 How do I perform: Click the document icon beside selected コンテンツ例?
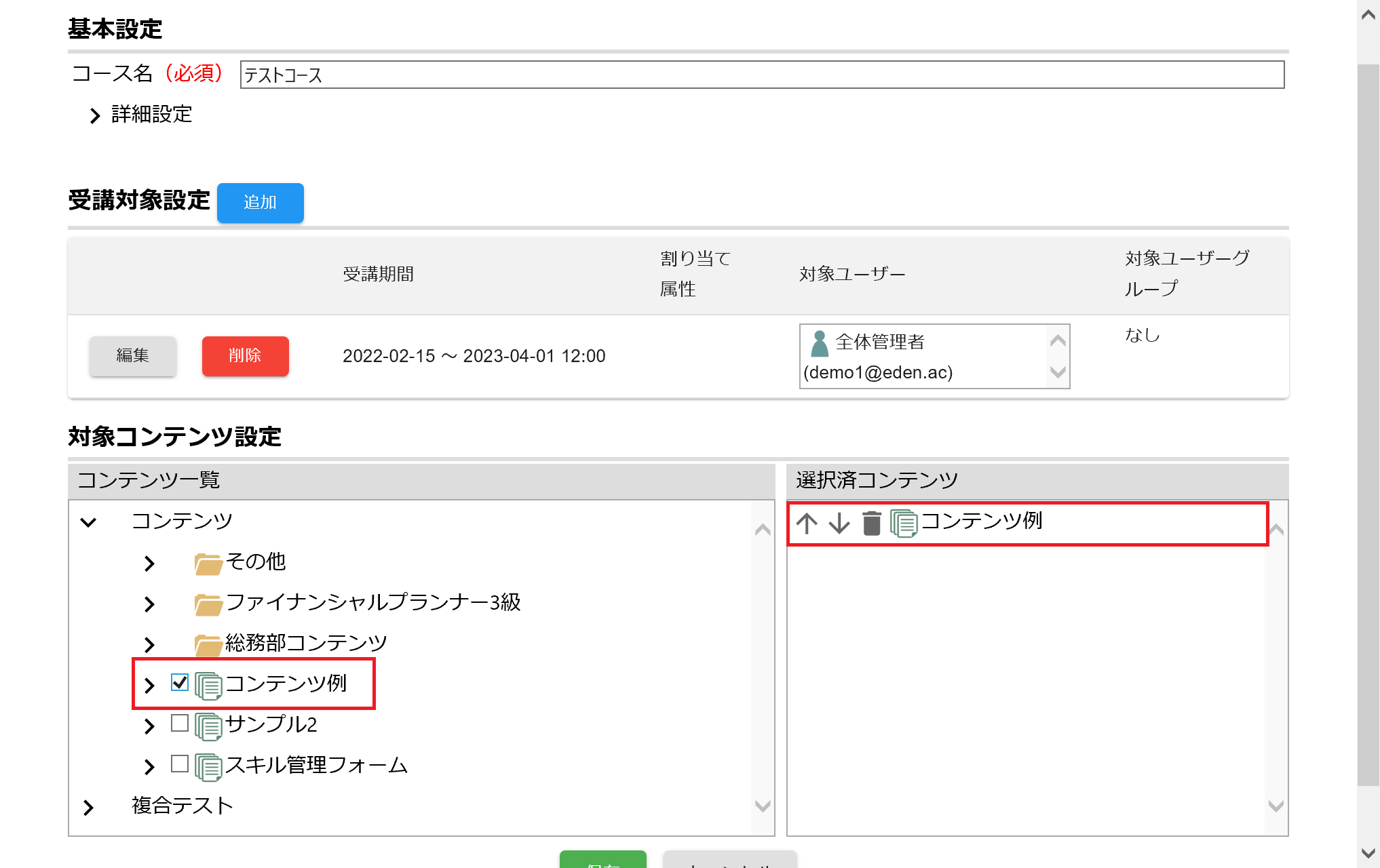[904, 524]
